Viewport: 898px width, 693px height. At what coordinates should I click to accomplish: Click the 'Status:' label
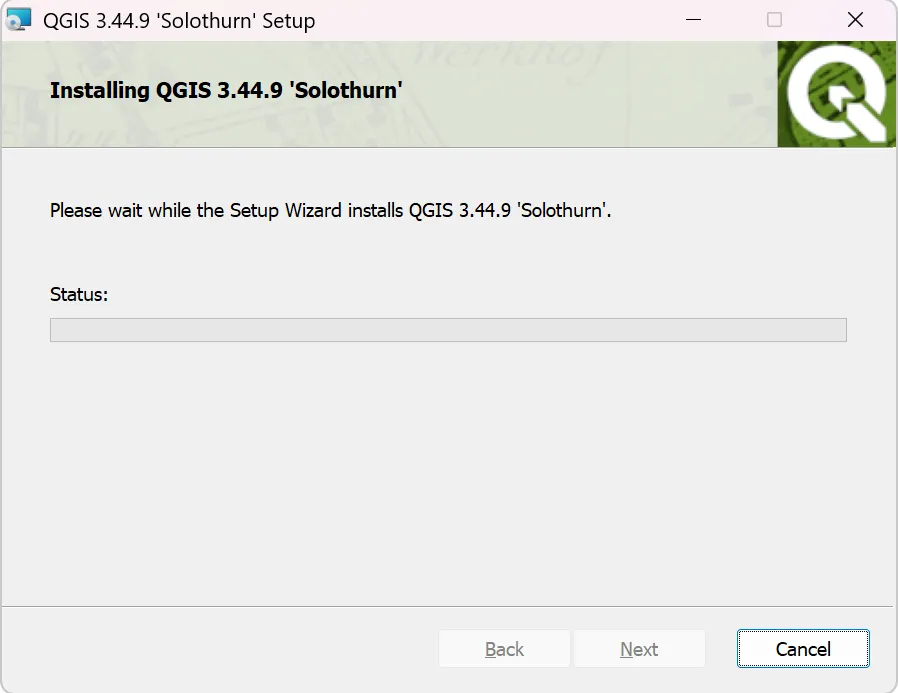(79, 294)
